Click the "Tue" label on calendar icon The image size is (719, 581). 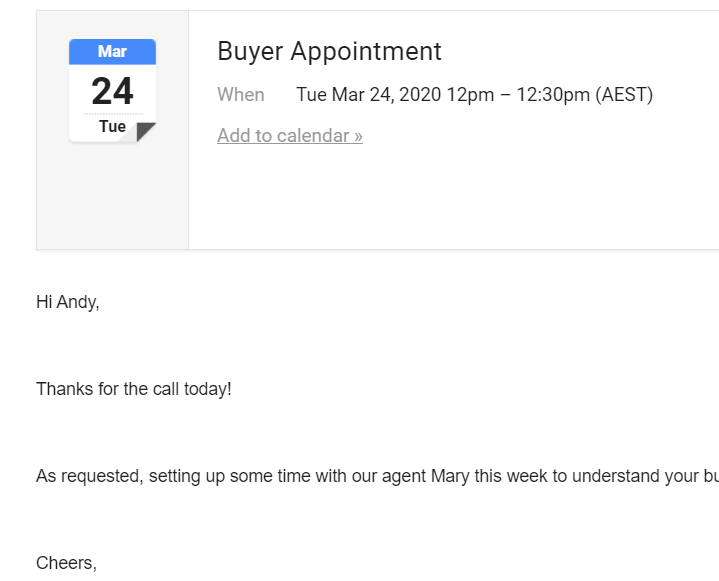click(112, 126)
